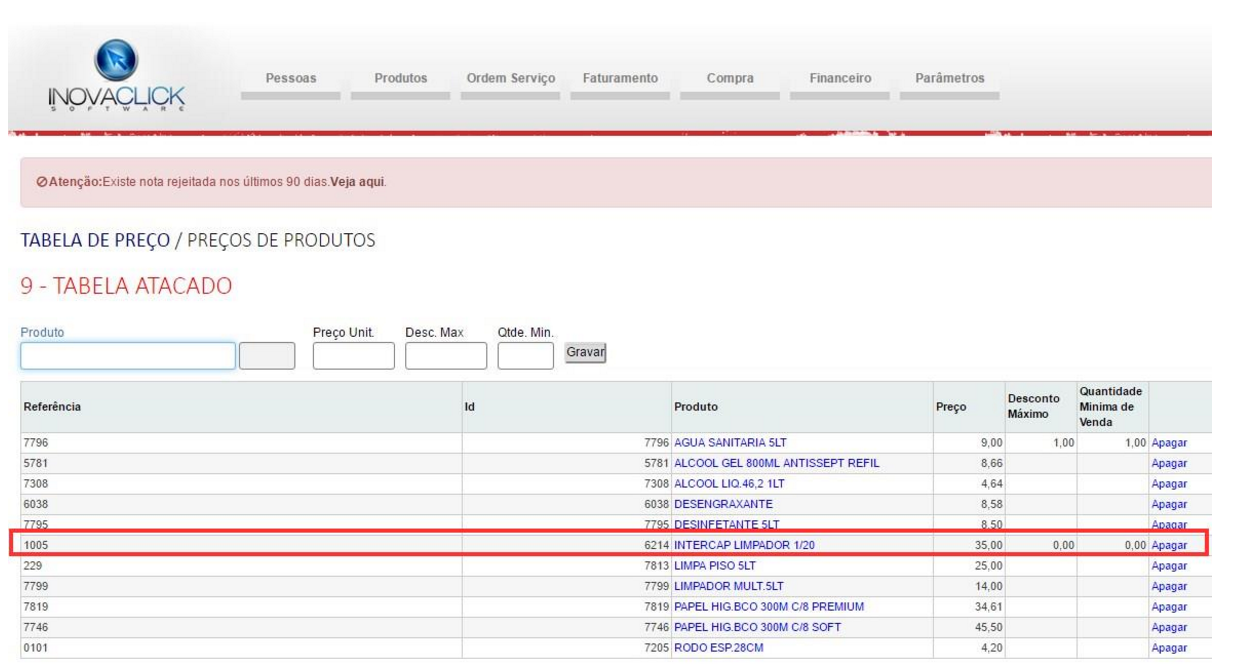Focus the Produto search field
The height and width of the screenshot is (666, 1236).
pyautogui.click(x=127, y=356)
